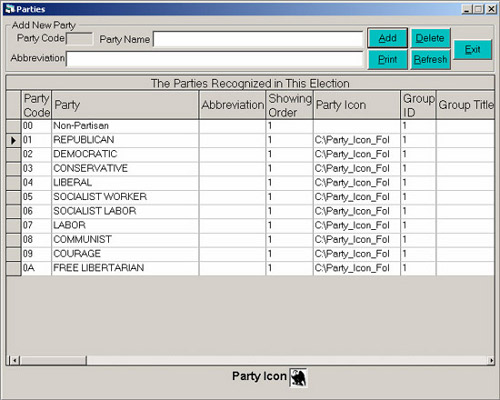Click the Party Icon preview image
The height and width of the screenshot is (400, 500).
tap(298, 378)
